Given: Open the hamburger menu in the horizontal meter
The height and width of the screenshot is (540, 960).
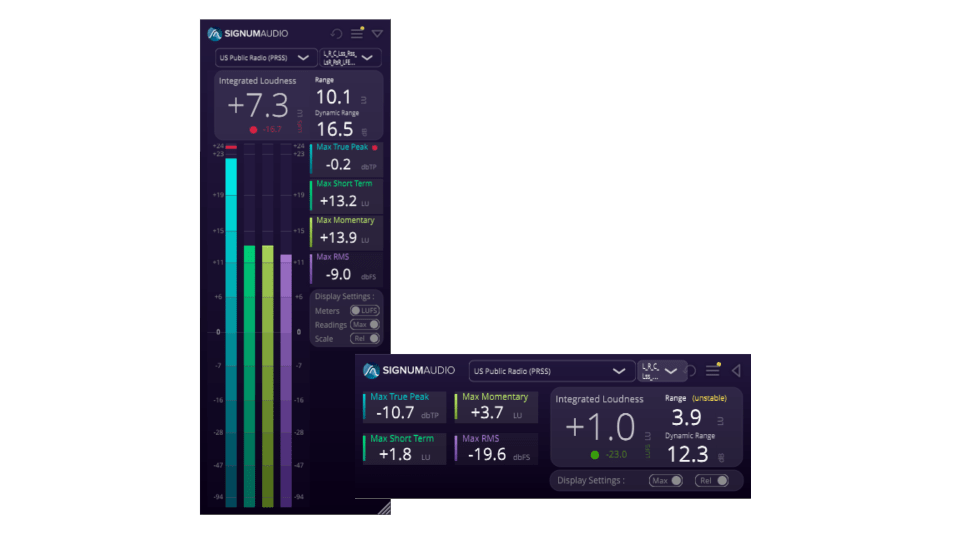Looking at the screenshot, I should (x=713, y=370).
